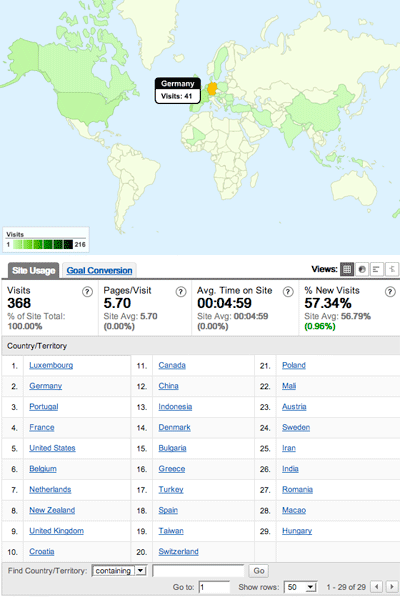Click the Go button
Image resolution: width=400 pixels, height=597 pixels.
point(259,571)
